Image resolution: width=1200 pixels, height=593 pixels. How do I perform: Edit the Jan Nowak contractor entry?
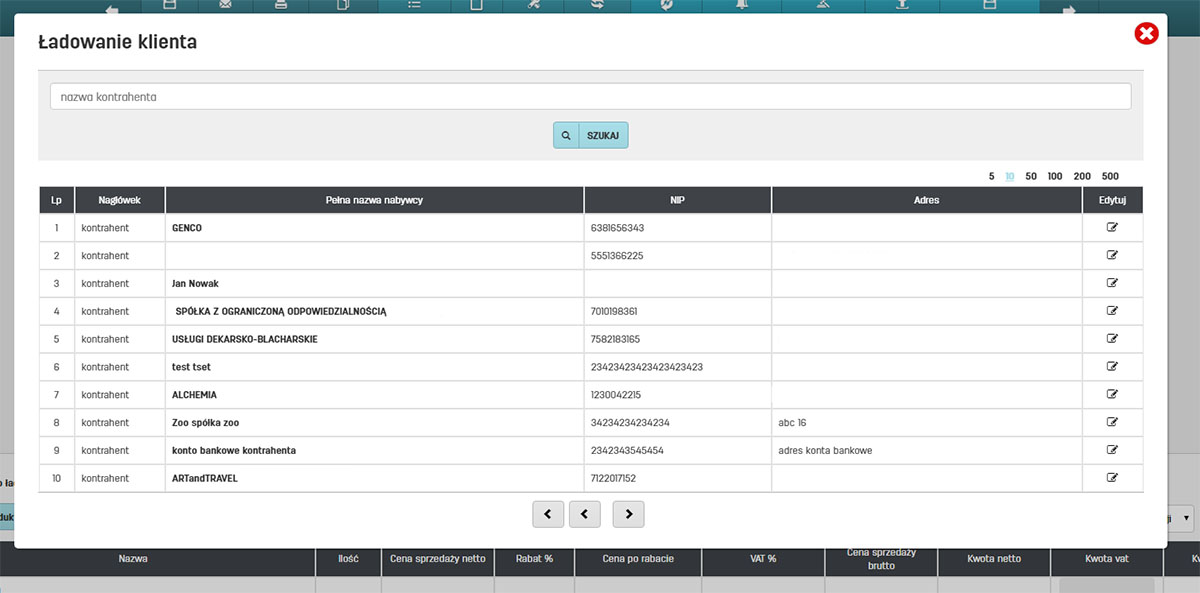coord(1112,283)
